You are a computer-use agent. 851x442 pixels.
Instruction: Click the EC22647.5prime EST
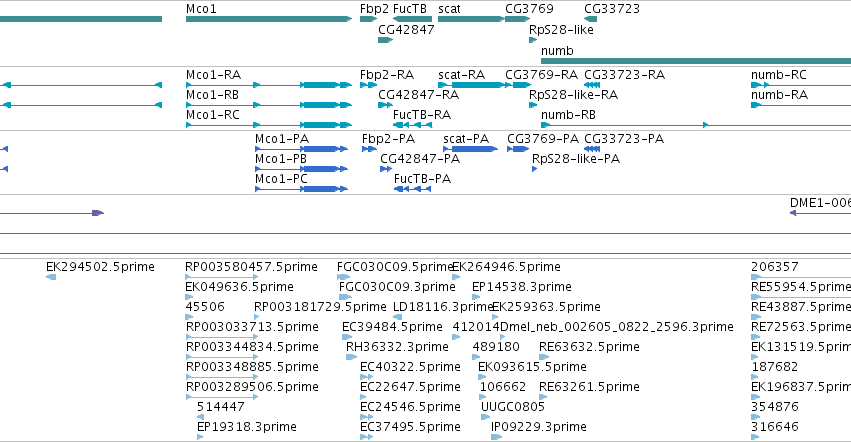coord(410,387)
